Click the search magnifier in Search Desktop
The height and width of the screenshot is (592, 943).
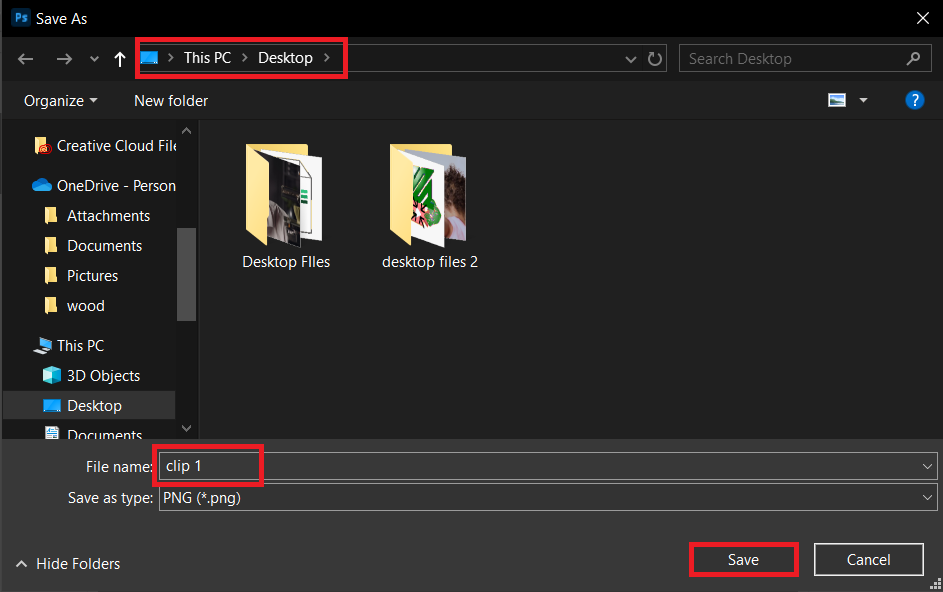point(913,58)
